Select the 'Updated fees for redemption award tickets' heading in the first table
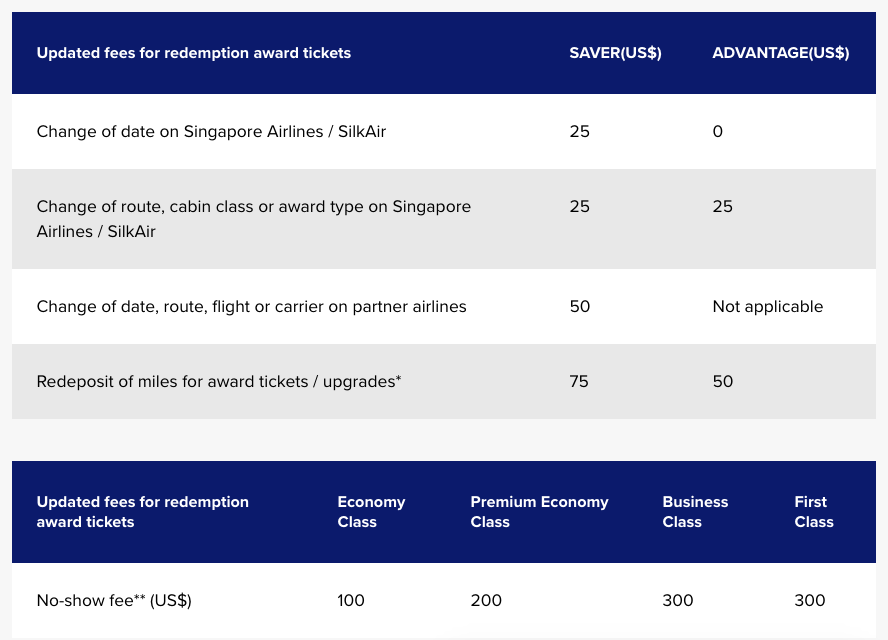The width and height of the screenshot is (888, 640). 194,53
